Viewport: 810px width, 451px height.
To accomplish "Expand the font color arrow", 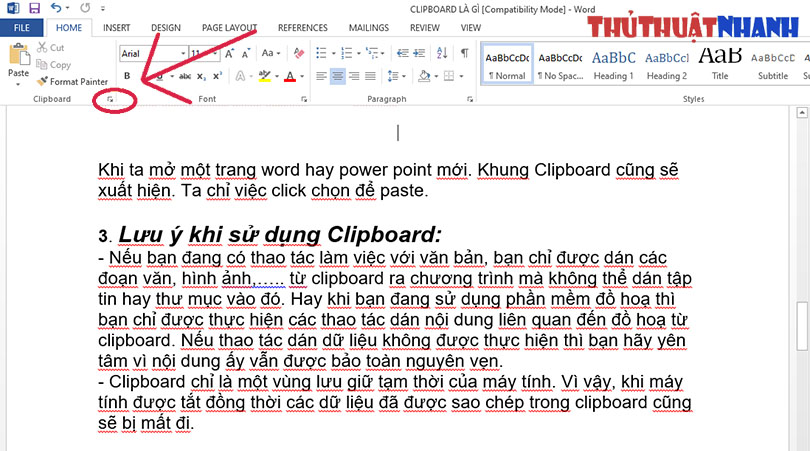I will (x=302, y=76).
